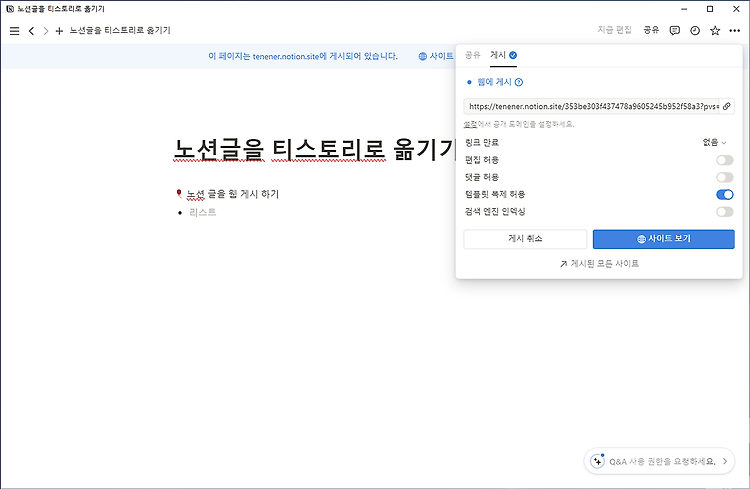Open the three-dot more menu
Image resolution: width=750 pixels, height=489 pixels.
tap(735, 31)
